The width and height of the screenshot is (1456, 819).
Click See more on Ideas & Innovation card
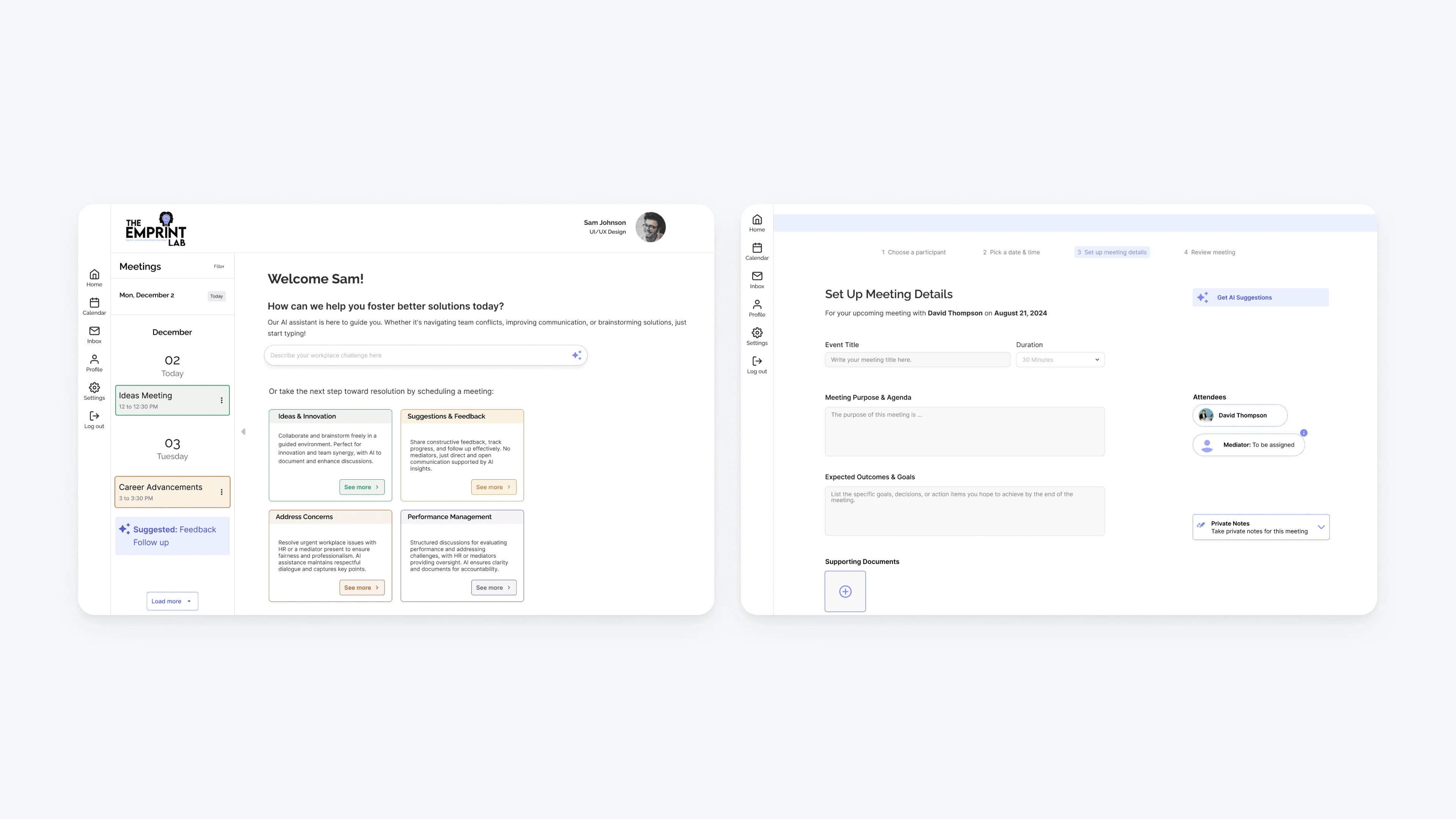pyautogui.click(x=362, y=486)
